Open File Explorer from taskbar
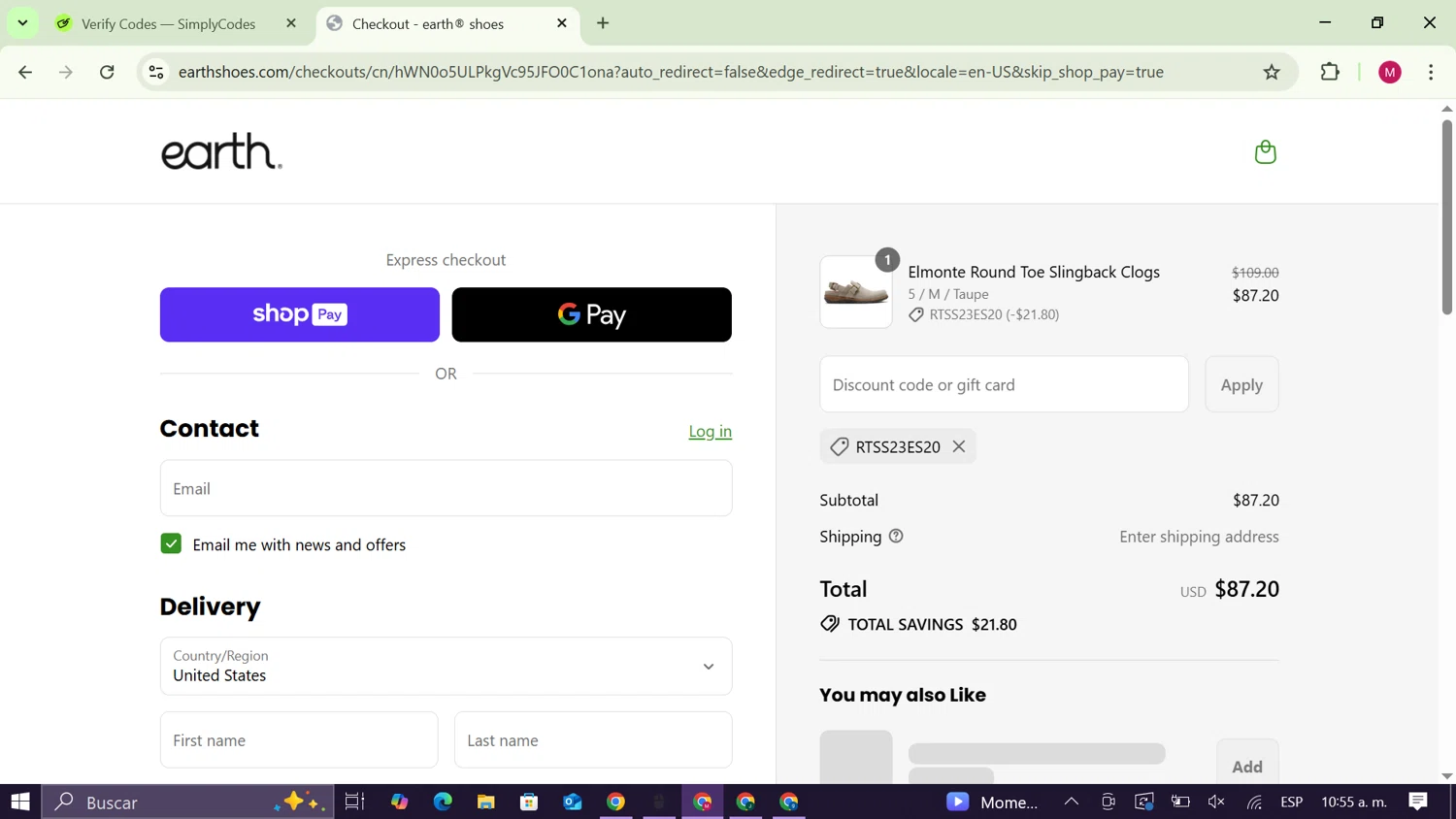Viewport: 1456px width, 819px height. (x=485, y=802)
